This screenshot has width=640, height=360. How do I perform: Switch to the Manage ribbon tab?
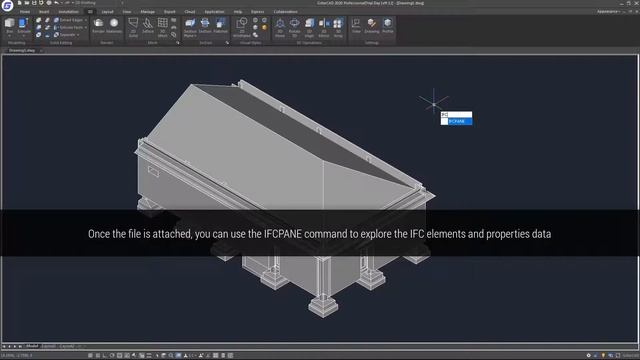point(148,12)
